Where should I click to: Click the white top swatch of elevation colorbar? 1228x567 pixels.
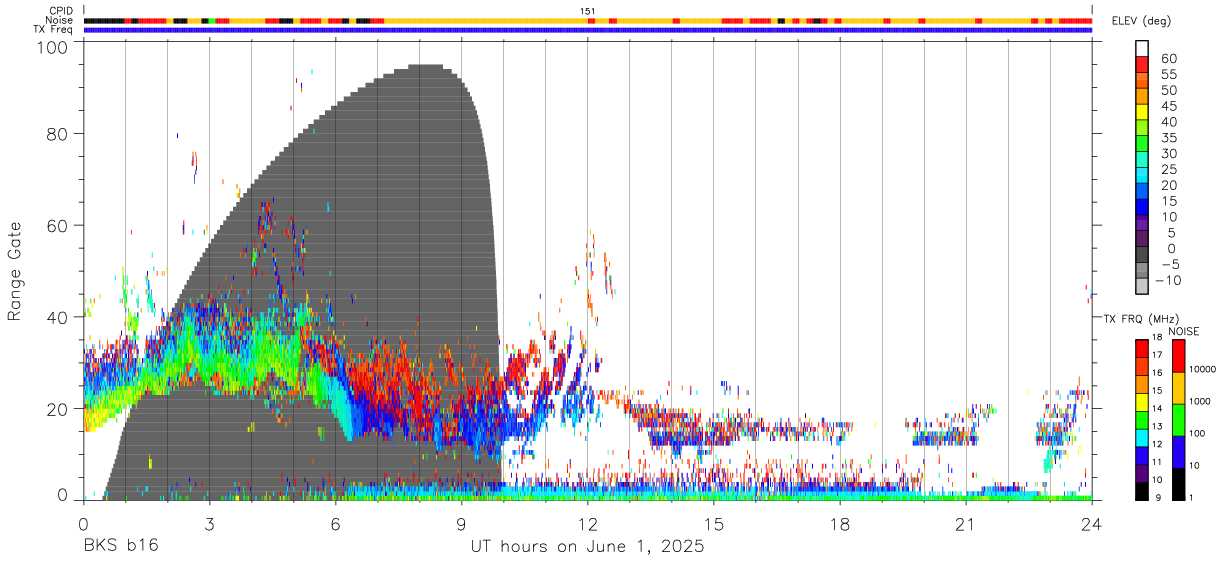1141,47
